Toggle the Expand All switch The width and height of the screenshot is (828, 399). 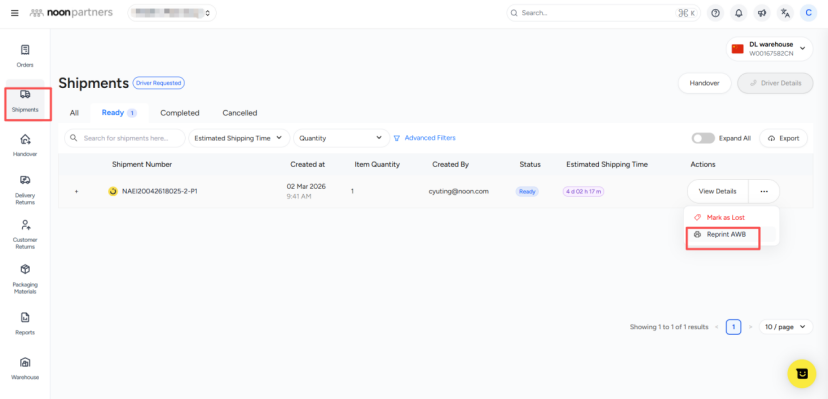pyautogui.click(x=703, y=138)
